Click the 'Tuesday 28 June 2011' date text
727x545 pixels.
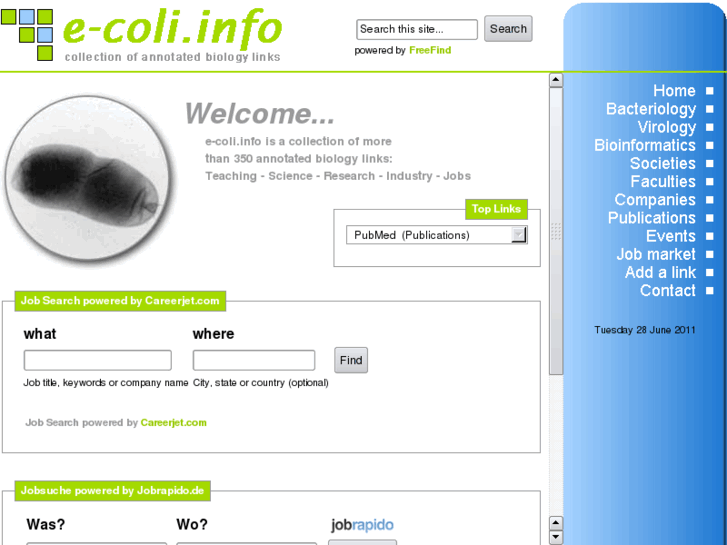(x=644, y=330)
